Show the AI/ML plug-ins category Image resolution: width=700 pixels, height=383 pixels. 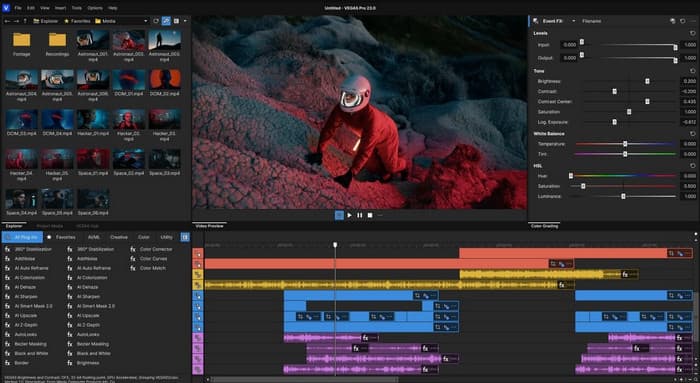pos(94,237)
